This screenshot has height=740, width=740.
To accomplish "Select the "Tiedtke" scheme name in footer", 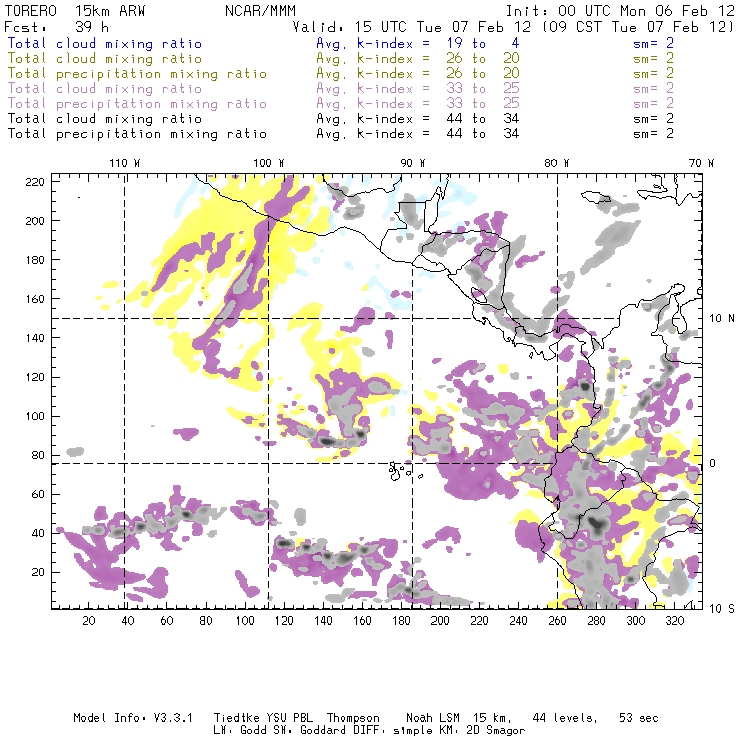I will [236, 718].
